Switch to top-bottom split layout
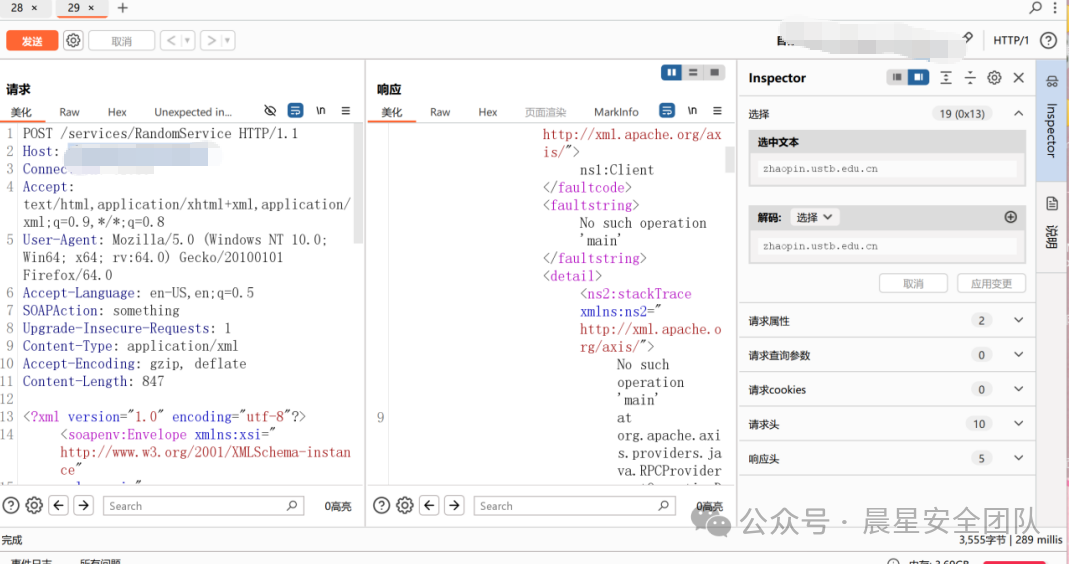This screenshot has height=564, width=1074. 693,72
